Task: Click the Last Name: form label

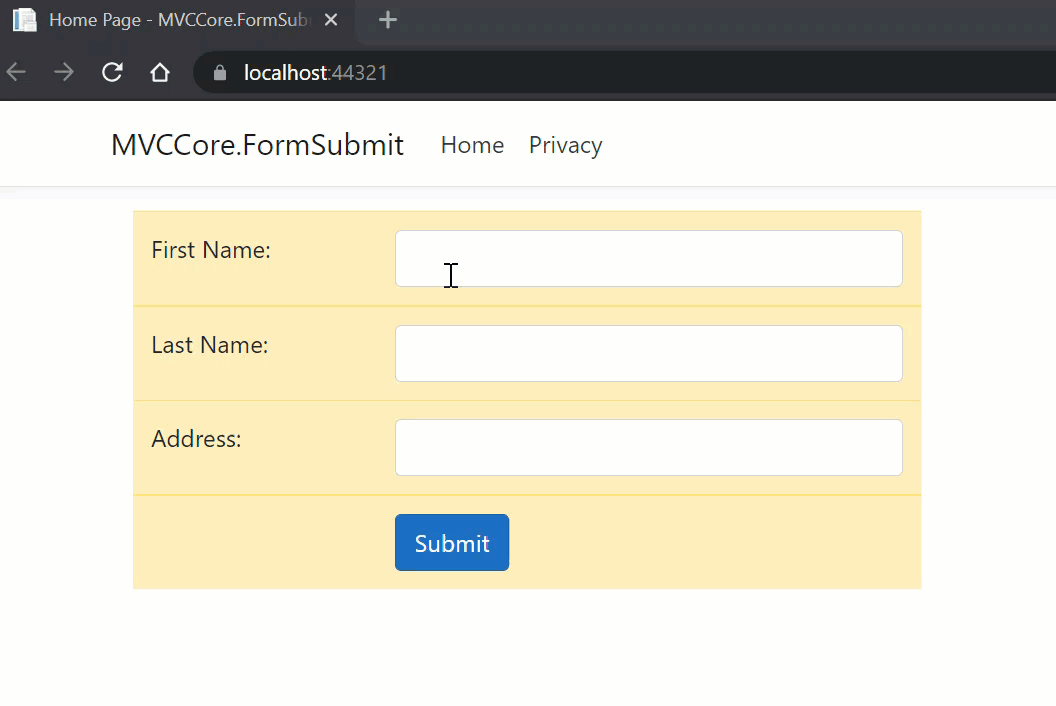Action: click(208, 345)
